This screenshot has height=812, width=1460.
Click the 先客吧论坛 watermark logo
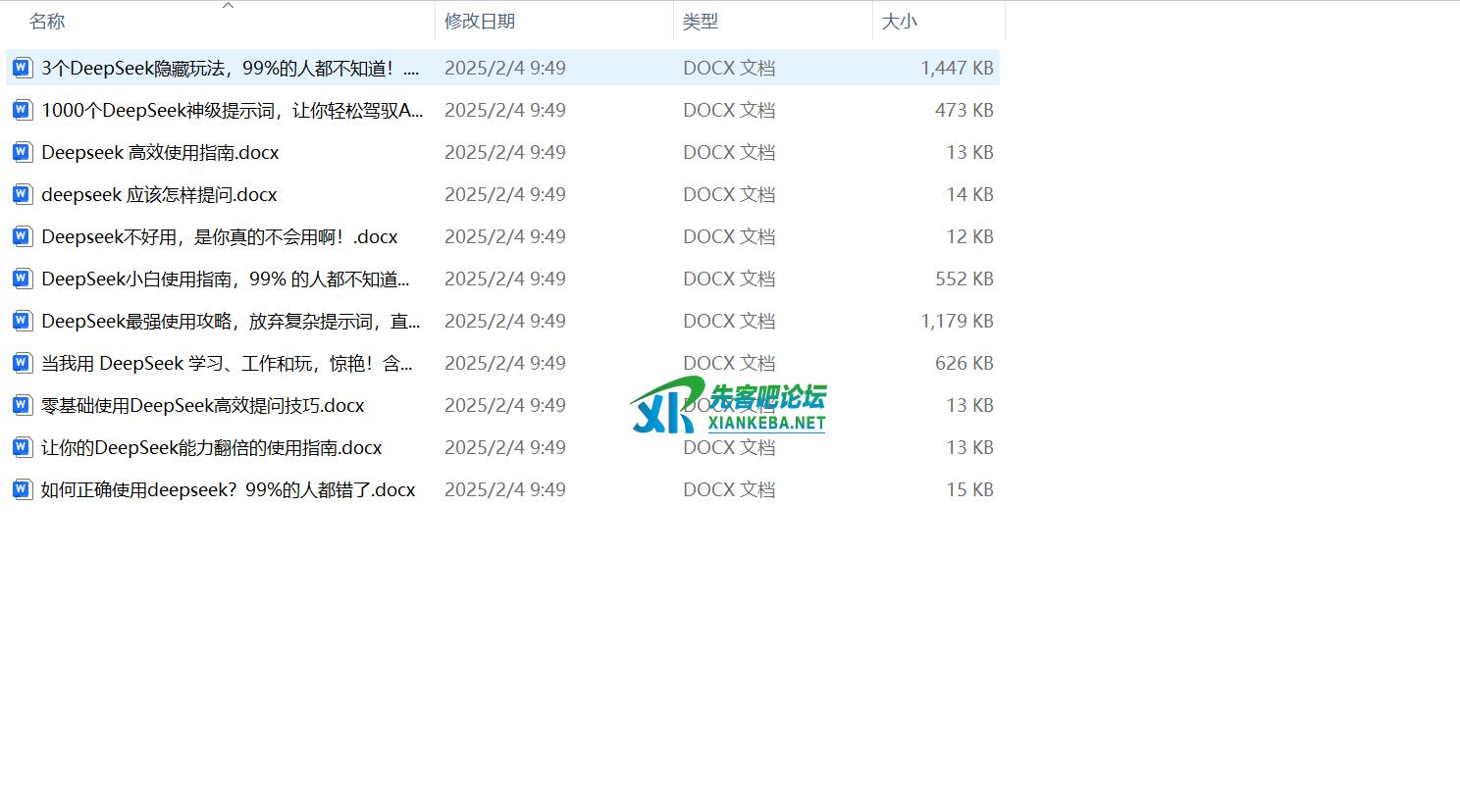[x=728, y=405]
